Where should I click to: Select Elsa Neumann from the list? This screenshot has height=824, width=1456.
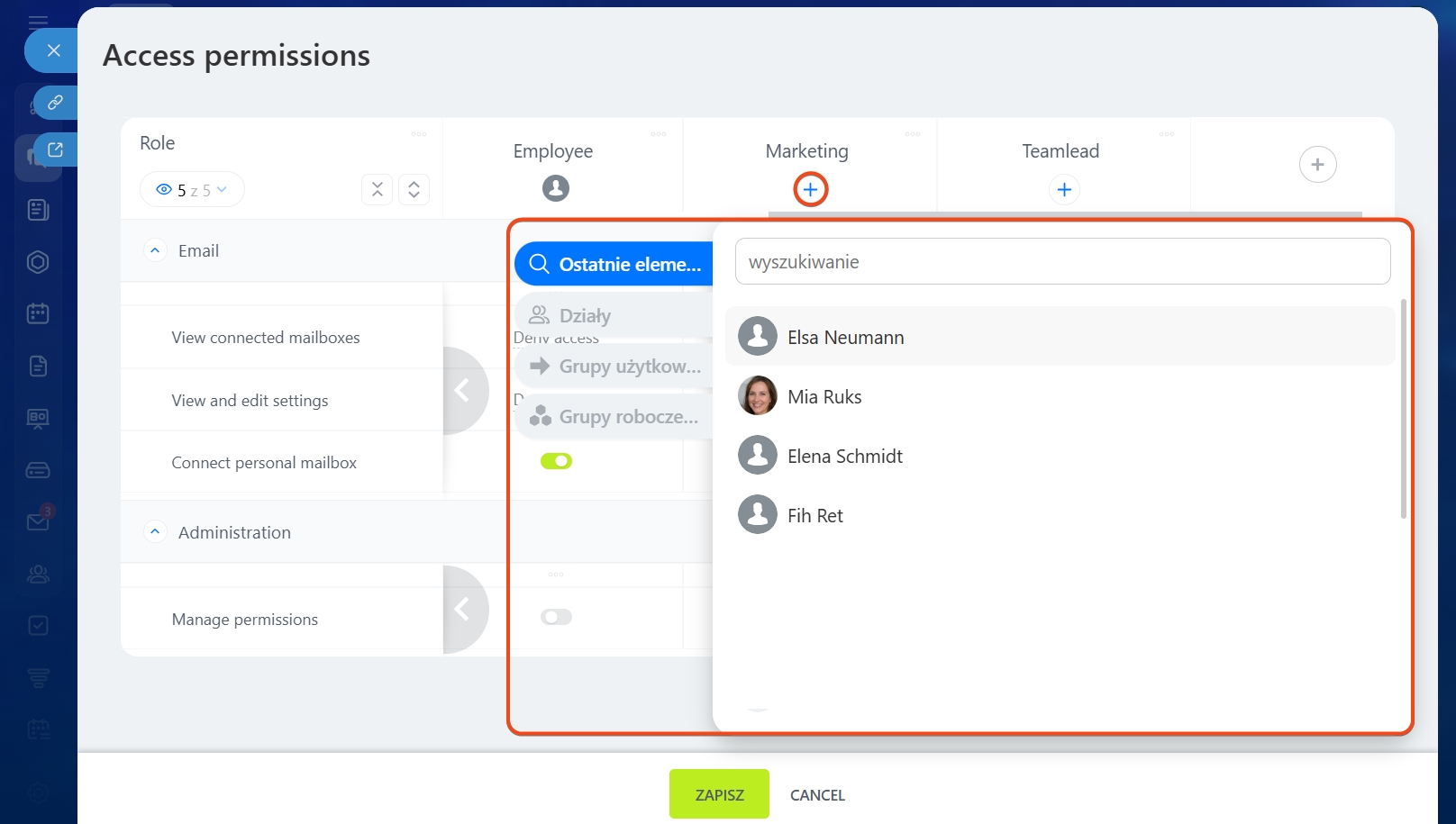(x=1060, y=337)
